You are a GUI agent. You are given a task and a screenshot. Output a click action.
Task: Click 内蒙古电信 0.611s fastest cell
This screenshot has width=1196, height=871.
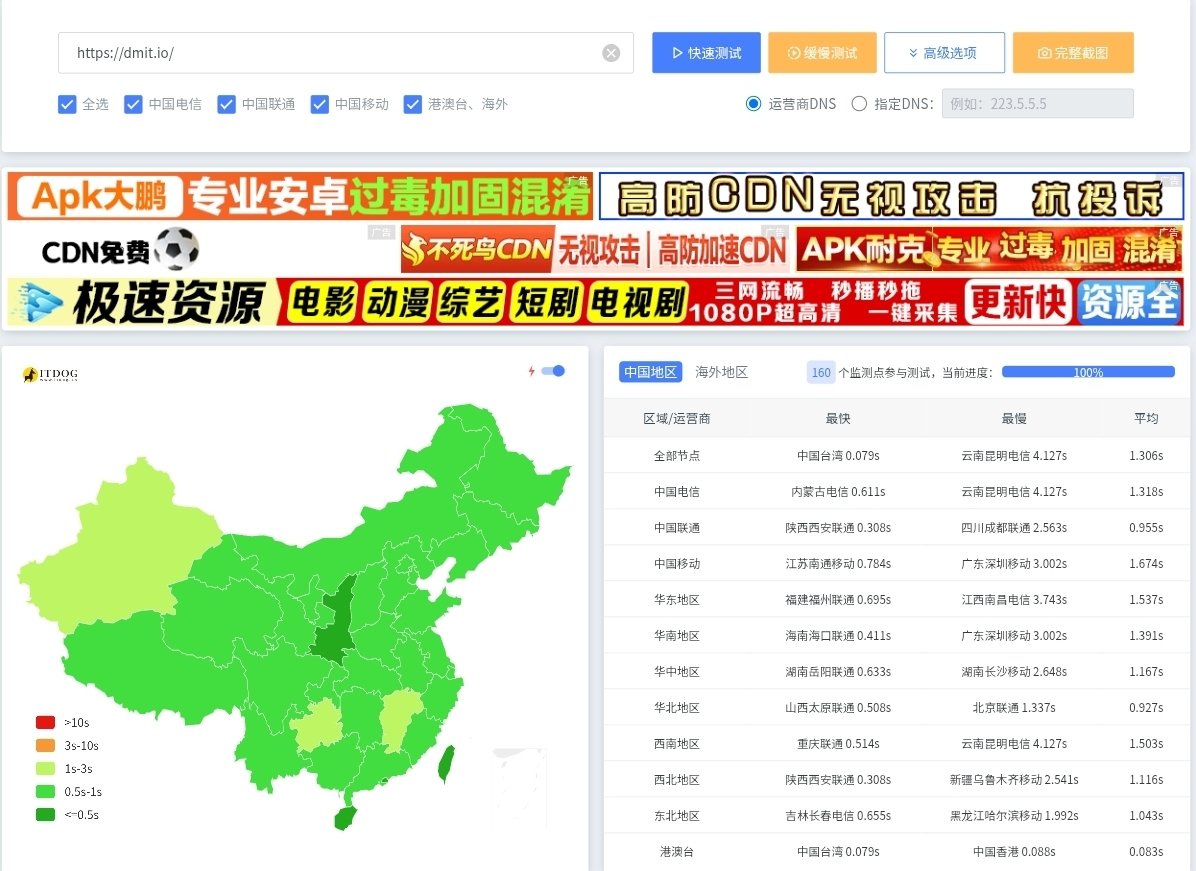[x=838, y=491]
